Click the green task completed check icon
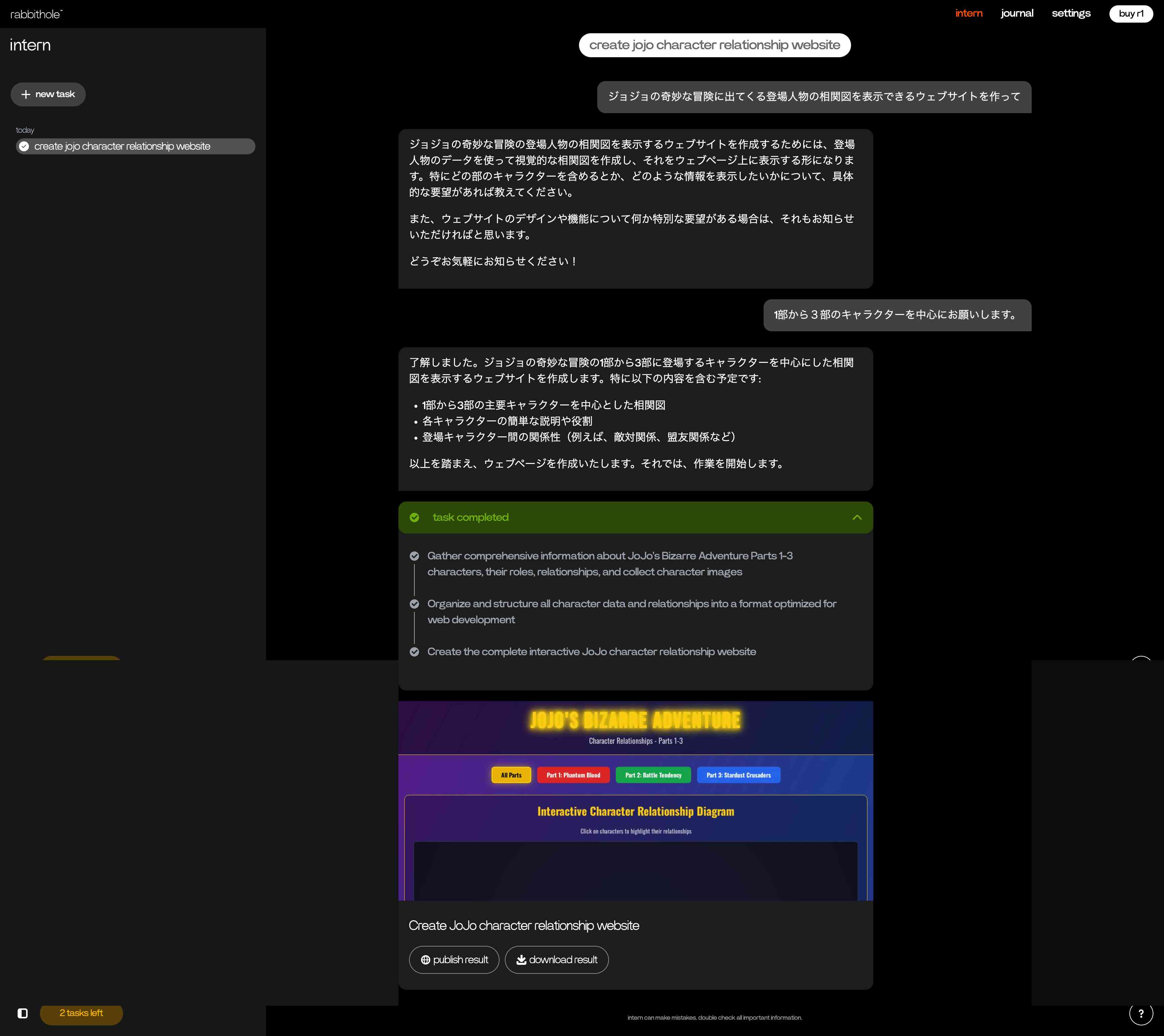This screenshot has height=1036, width=1164. 415,517
